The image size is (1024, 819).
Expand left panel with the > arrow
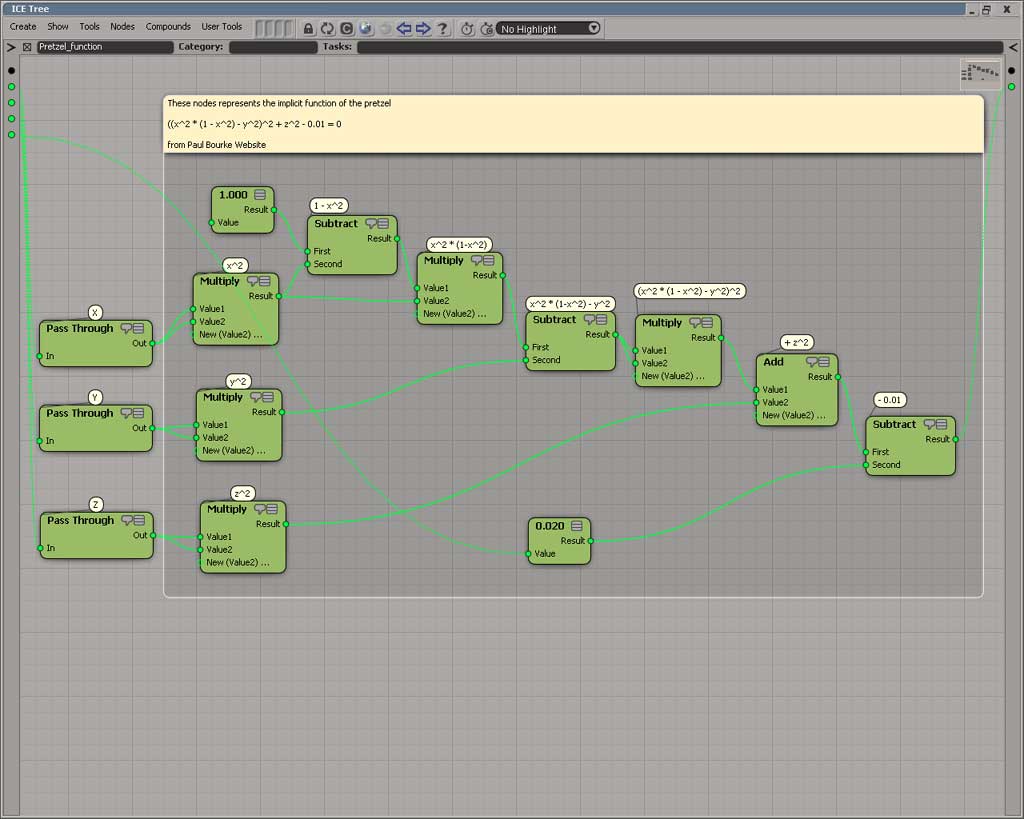pos(11,47)
